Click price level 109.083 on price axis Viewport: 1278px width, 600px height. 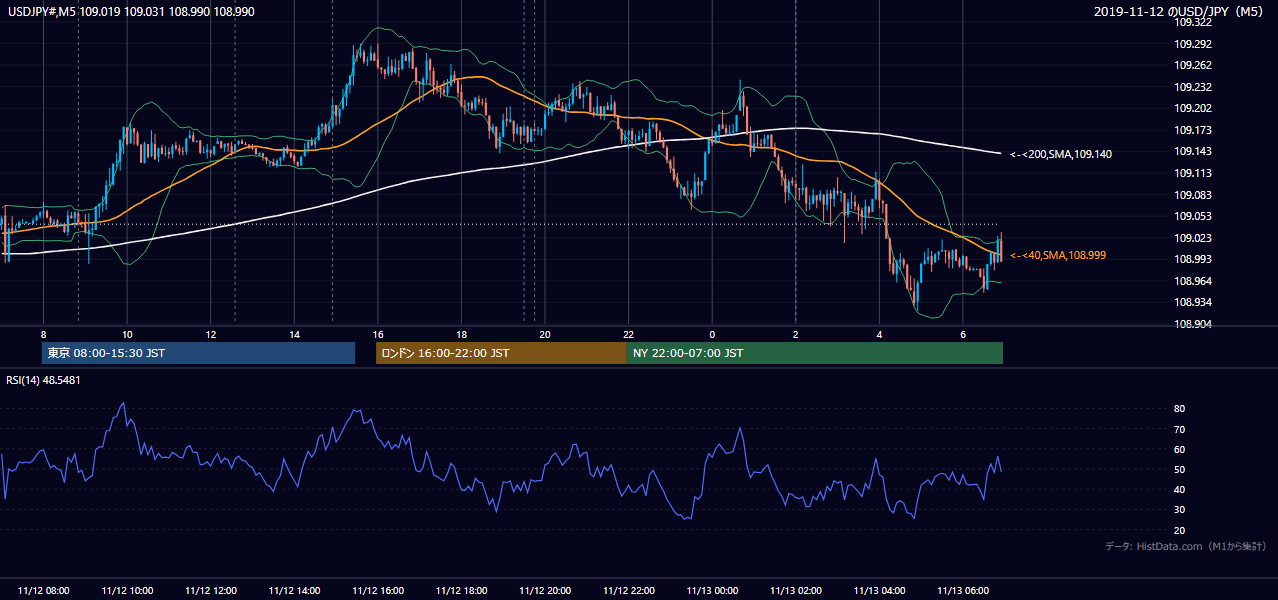click(x=1193, y=195)
